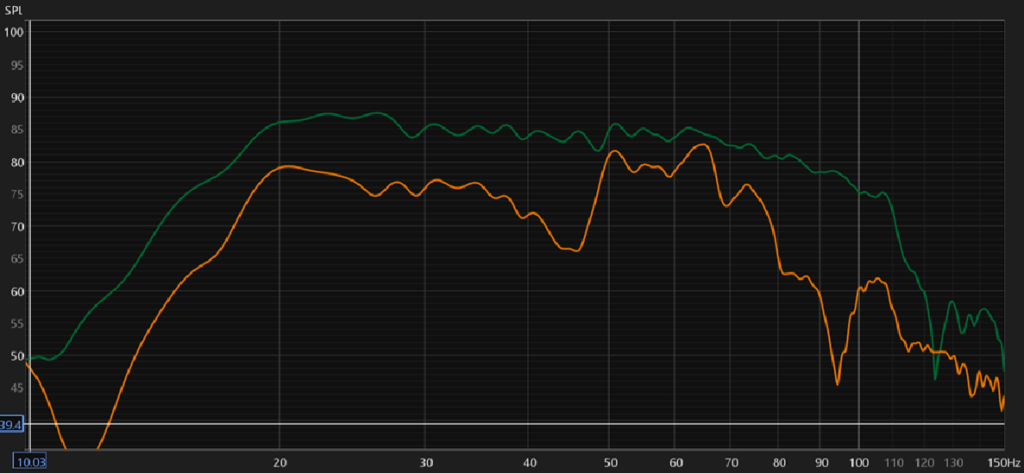Click the white horizontal SPL cursor line
The width and height of the screenshot is (1024, 474).
500,424
